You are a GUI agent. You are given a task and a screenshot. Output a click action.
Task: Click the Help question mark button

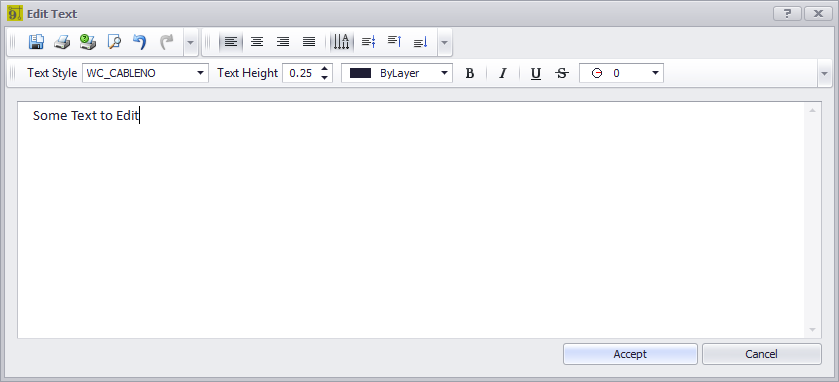787,14
